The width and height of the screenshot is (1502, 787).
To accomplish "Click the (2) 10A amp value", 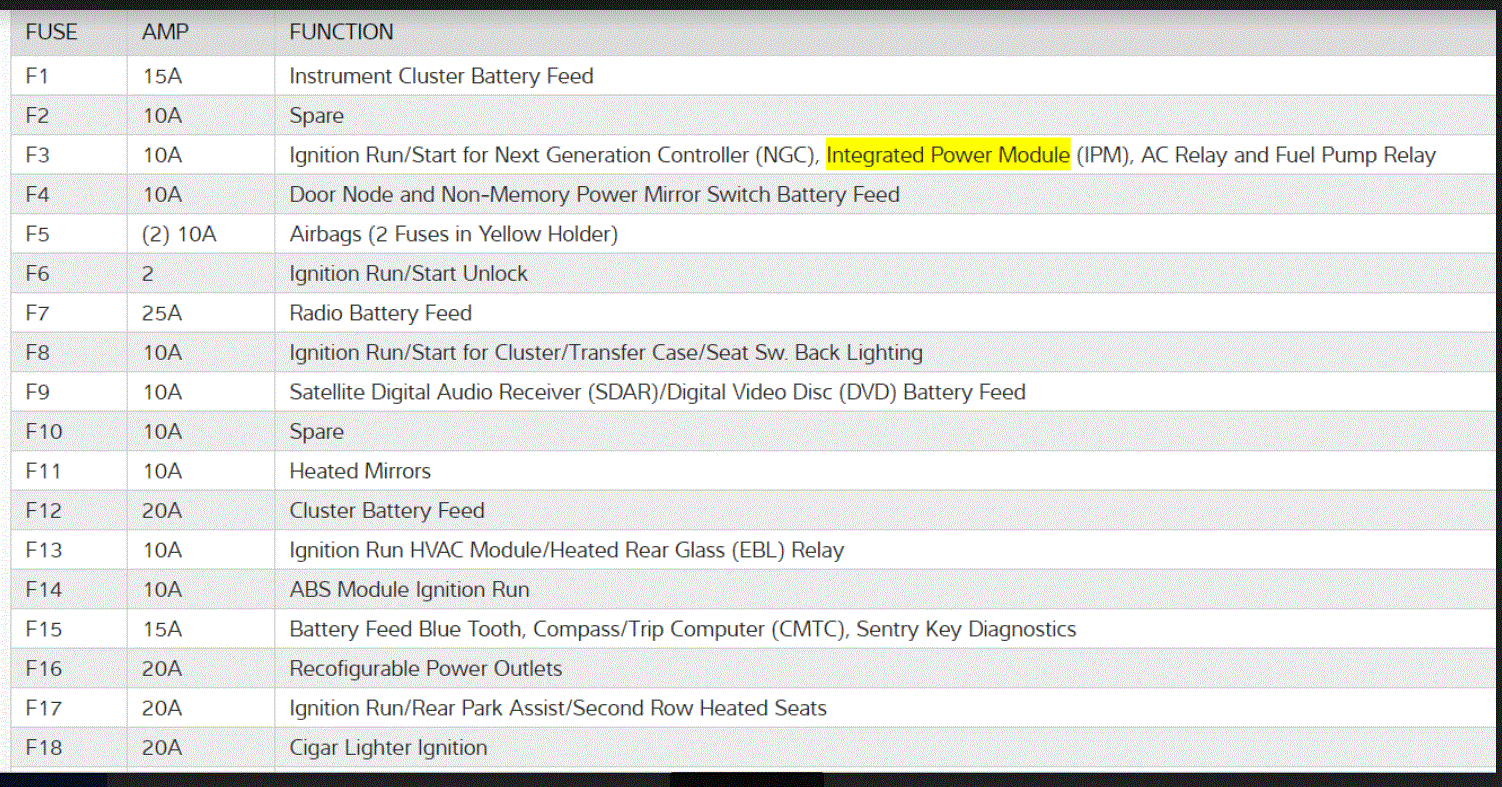I will click(180, 234).
